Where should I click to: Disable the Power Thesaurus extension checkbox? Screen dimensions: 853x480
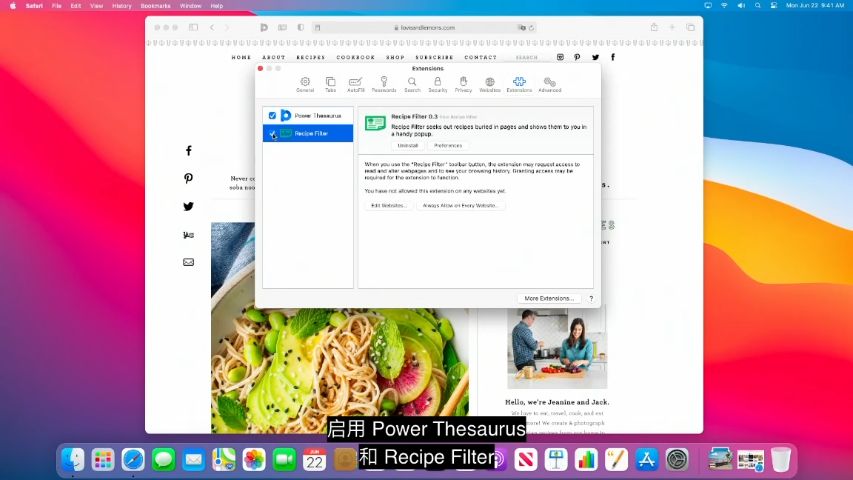point(272,116)
